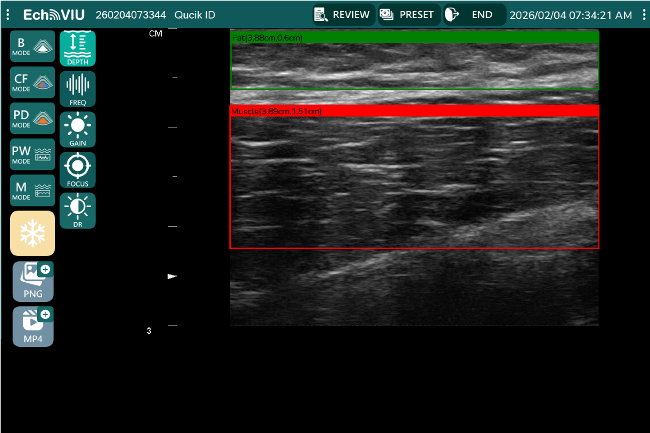The width and height of the screenshot is (650, 433).
Task: Select the Muscle measurement label
Action: pos(276,111)
